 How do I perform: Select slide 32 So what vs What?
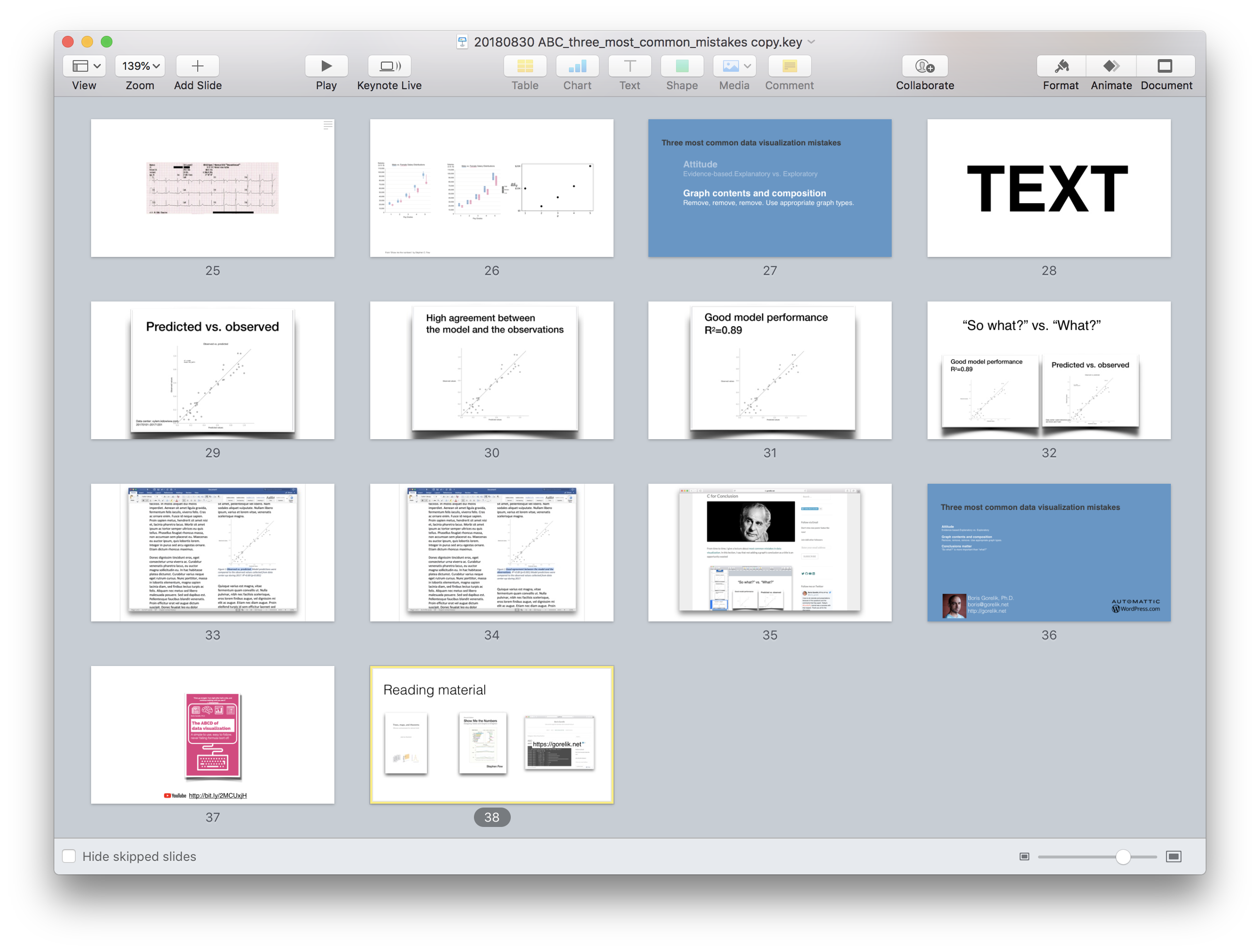point(1049,370)
